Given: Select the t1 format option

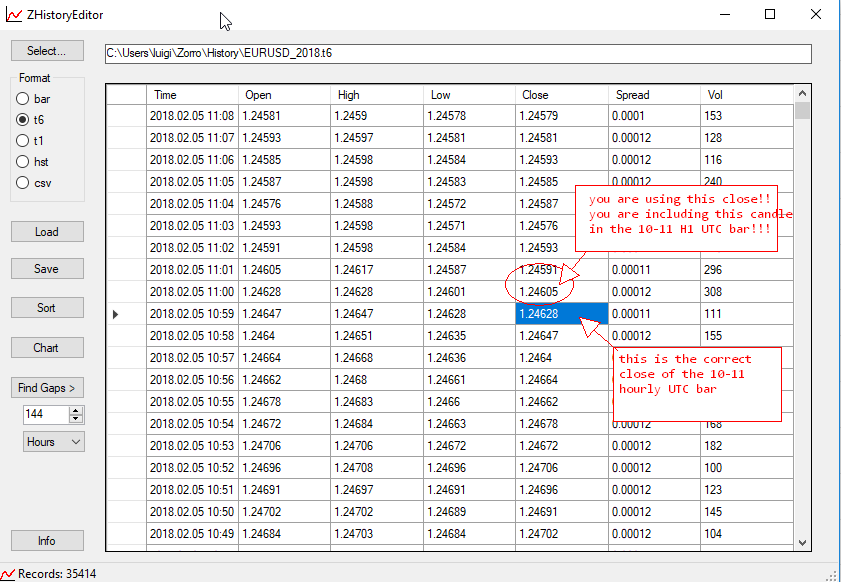Looking at the screenshot, I should [x=22, y=141].
